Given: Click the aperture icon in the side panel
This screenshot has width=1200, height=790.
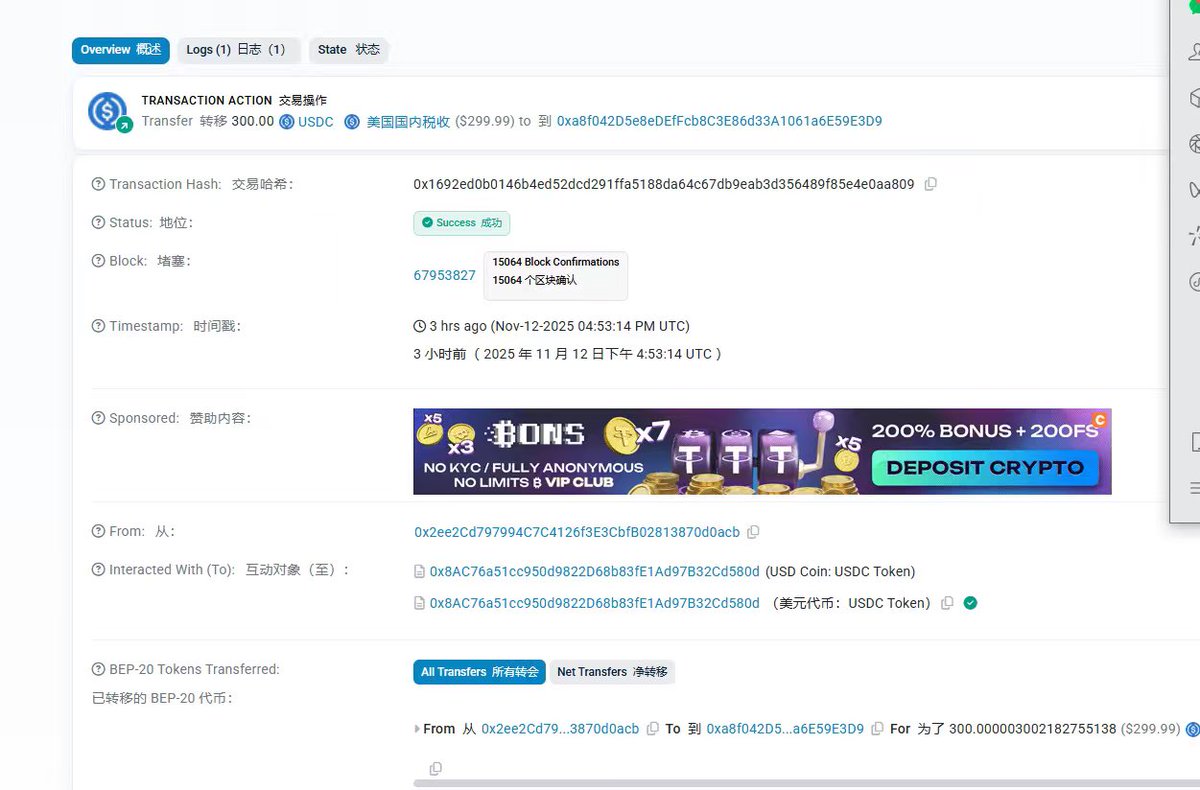Looking at the screenshot, I should (1194, 144).
